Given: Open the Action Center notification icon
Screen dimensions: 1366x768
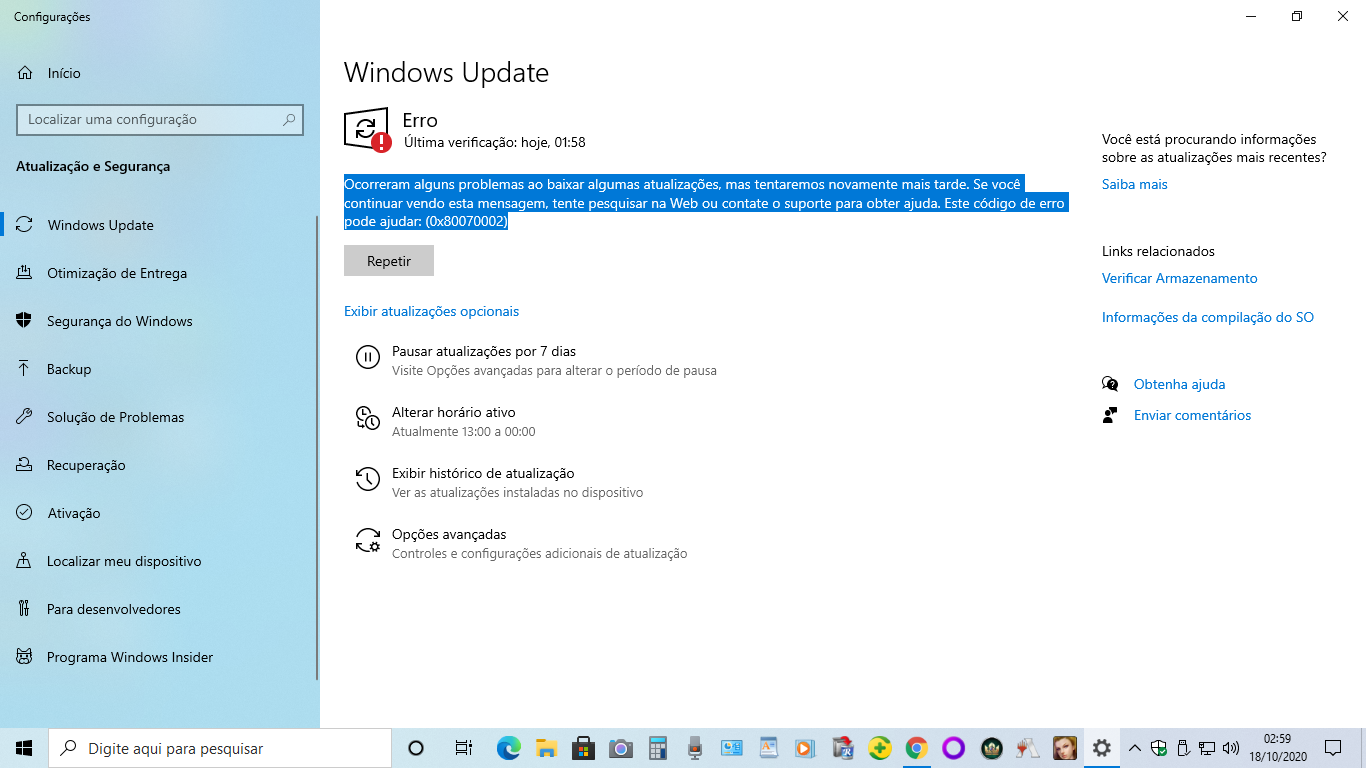Looking at the screenshot, I should (1333, 748).
